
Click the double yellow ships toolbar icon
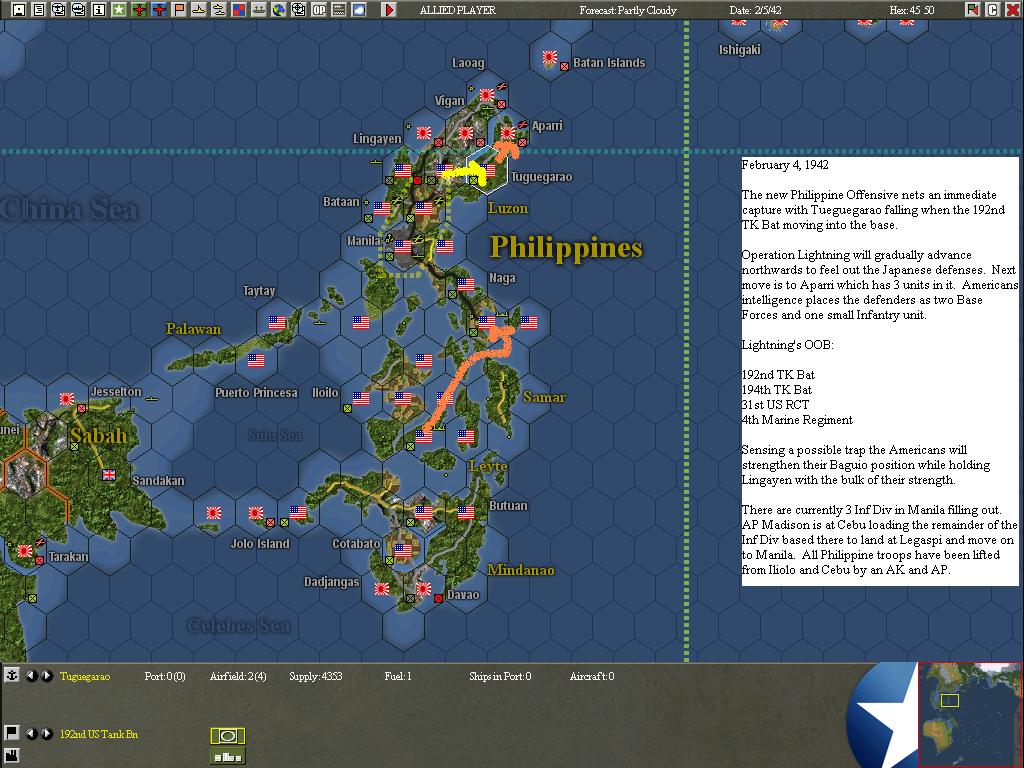click(219, 10)
